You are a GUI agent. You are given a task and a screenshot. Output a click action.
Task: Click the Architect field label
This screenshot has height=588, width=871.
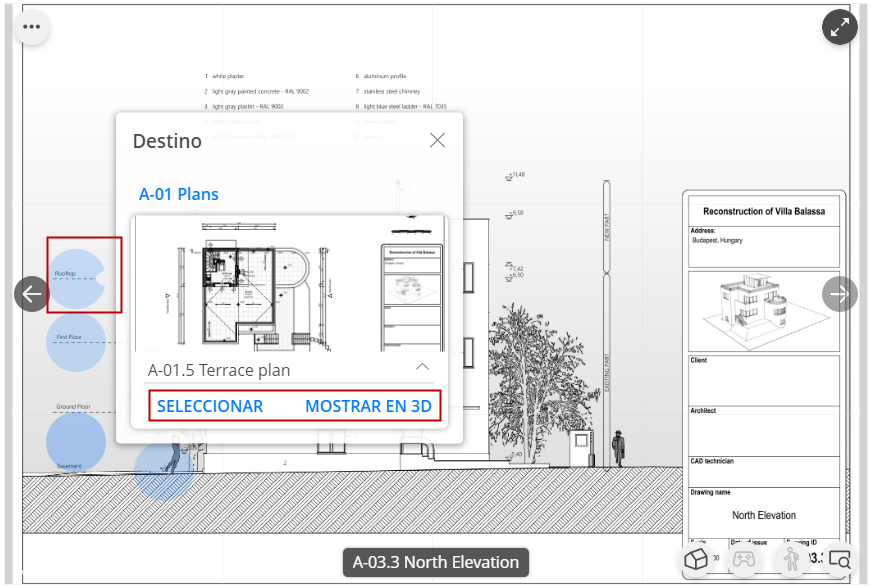[x=703, y=411]
